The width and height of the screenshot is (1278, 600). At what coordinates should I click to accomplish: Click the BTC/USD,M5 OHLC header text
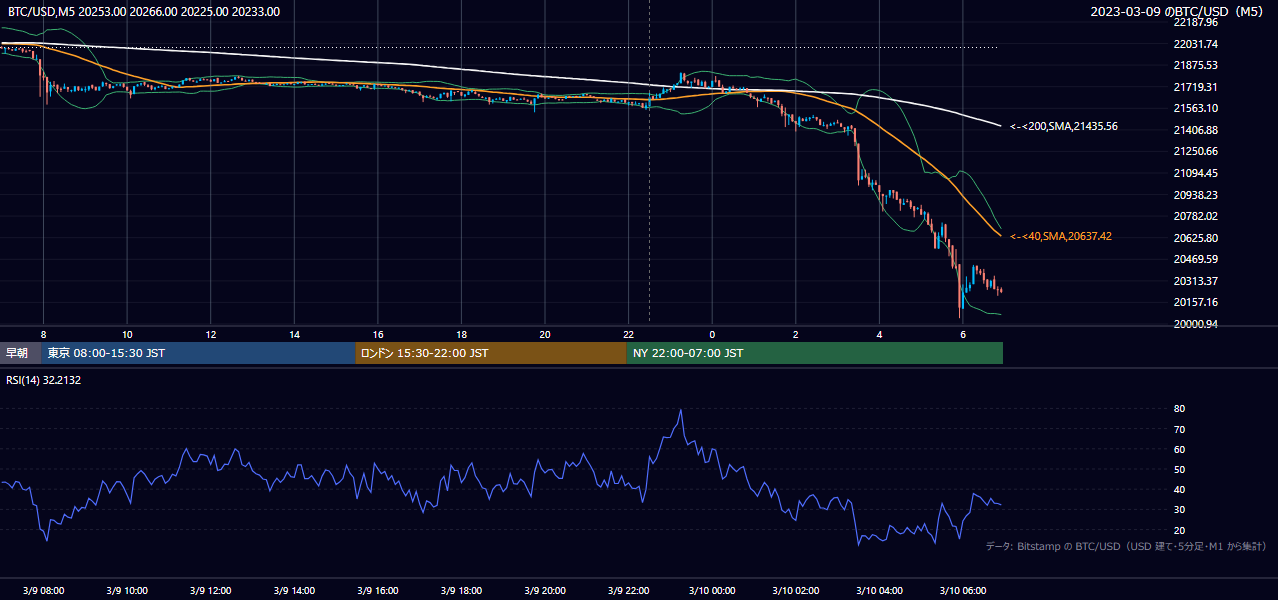144,11
